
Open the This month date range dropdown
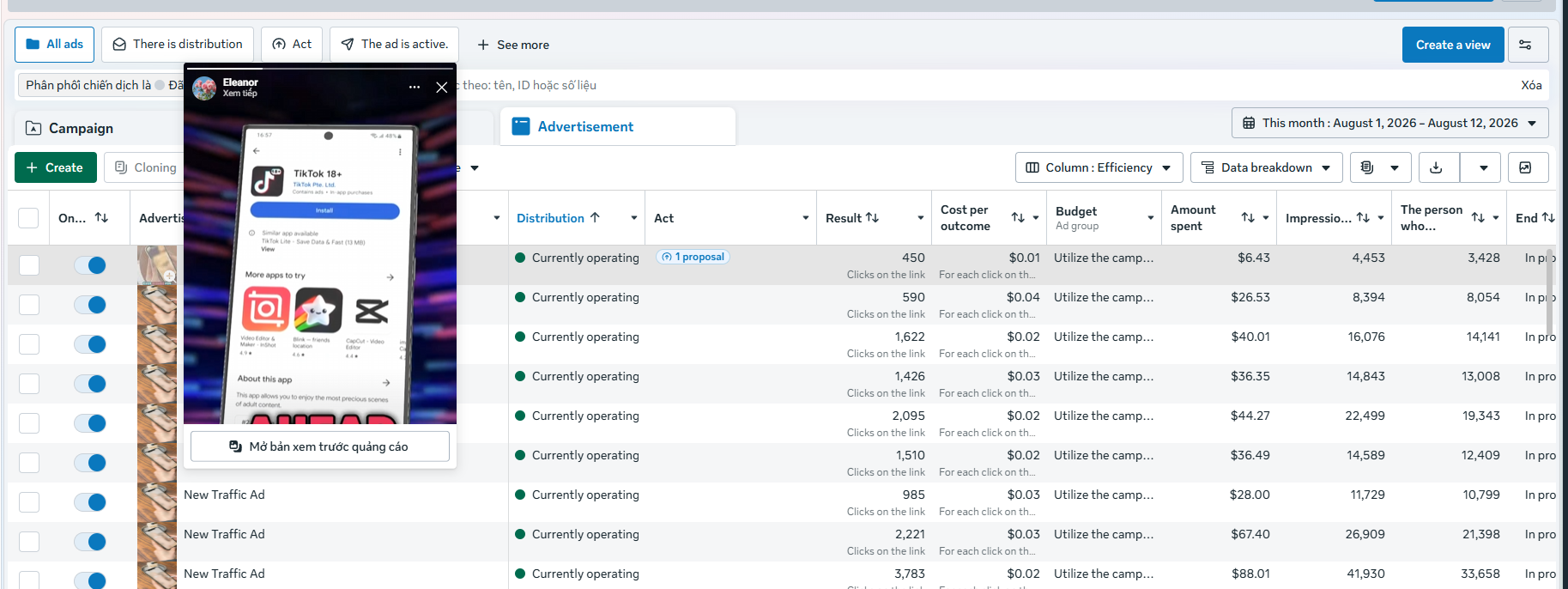pos(1390,123)
